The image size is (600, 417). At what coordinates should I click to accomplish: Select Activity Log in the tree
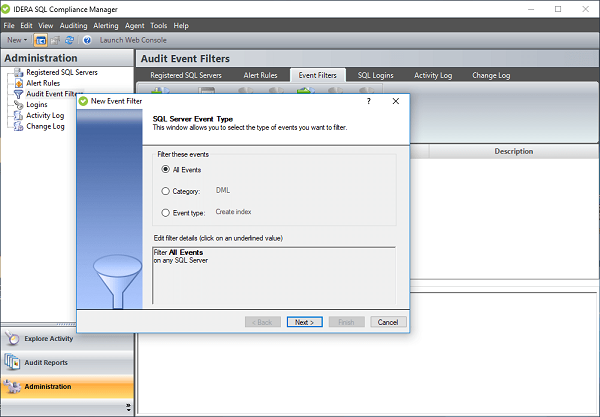pos(45,115)
